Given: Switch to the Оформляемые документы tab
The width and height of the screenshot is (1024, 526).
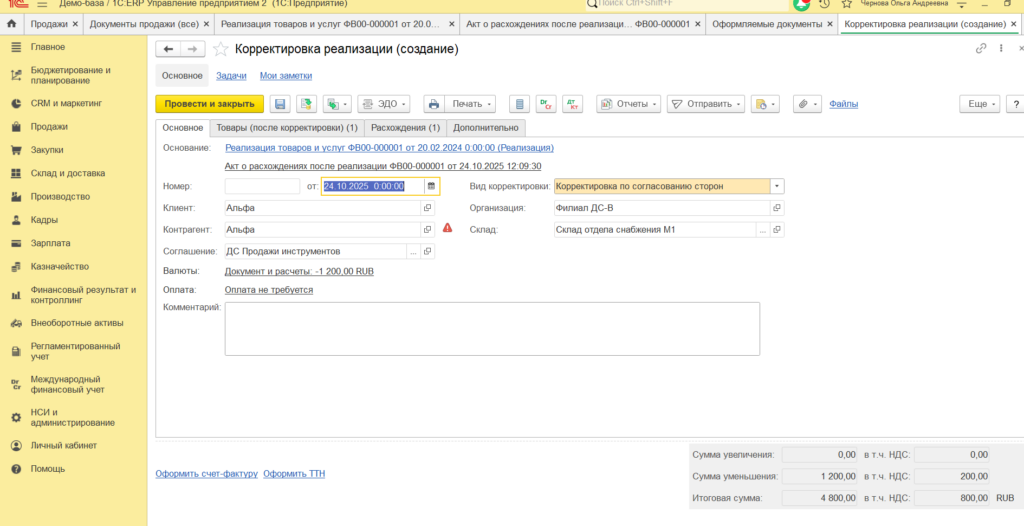Looking at the screenshot, I should [767, 24].
